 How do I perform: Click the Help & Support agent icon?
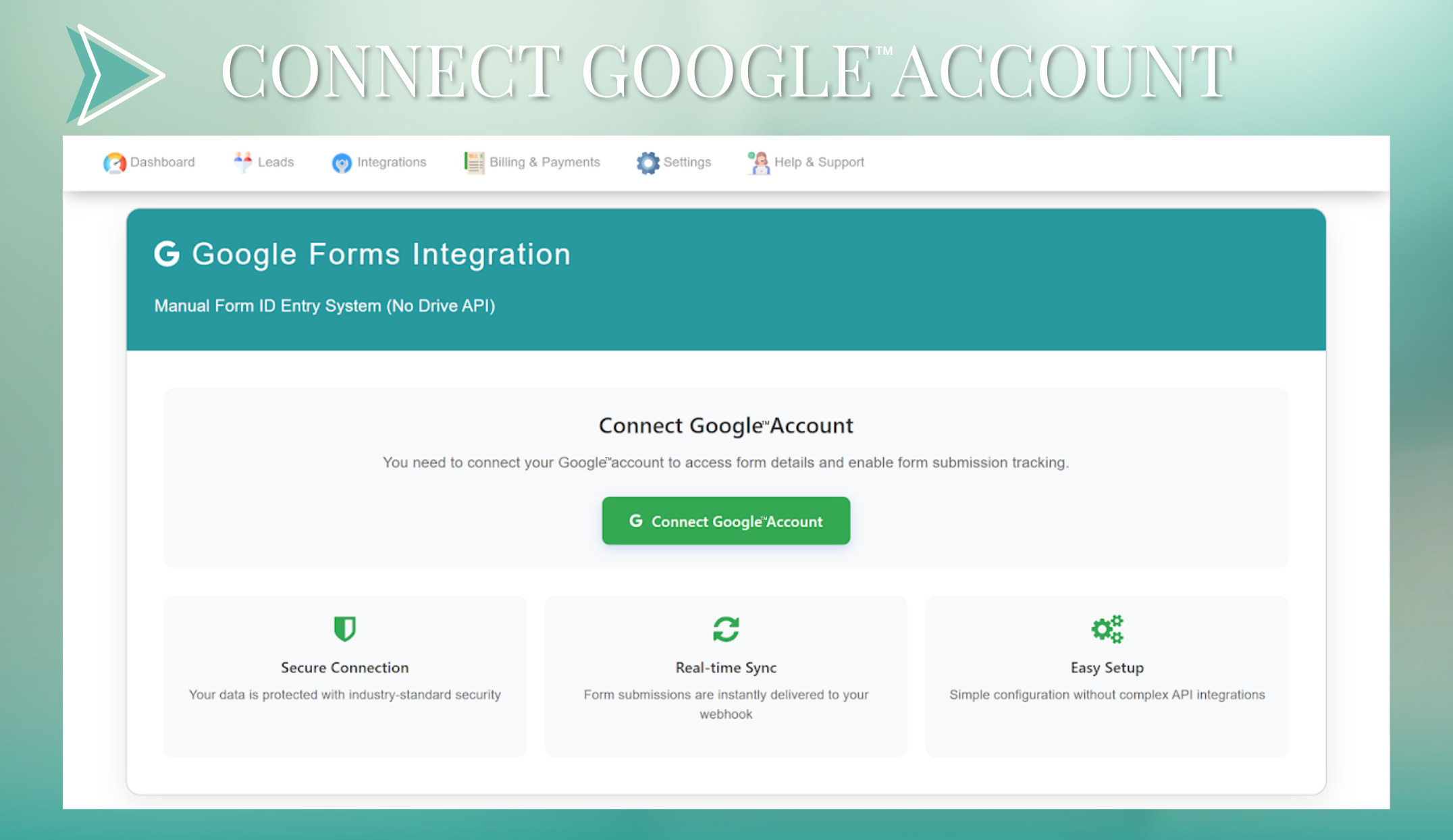pyautogui.click(x=759, y=163)
